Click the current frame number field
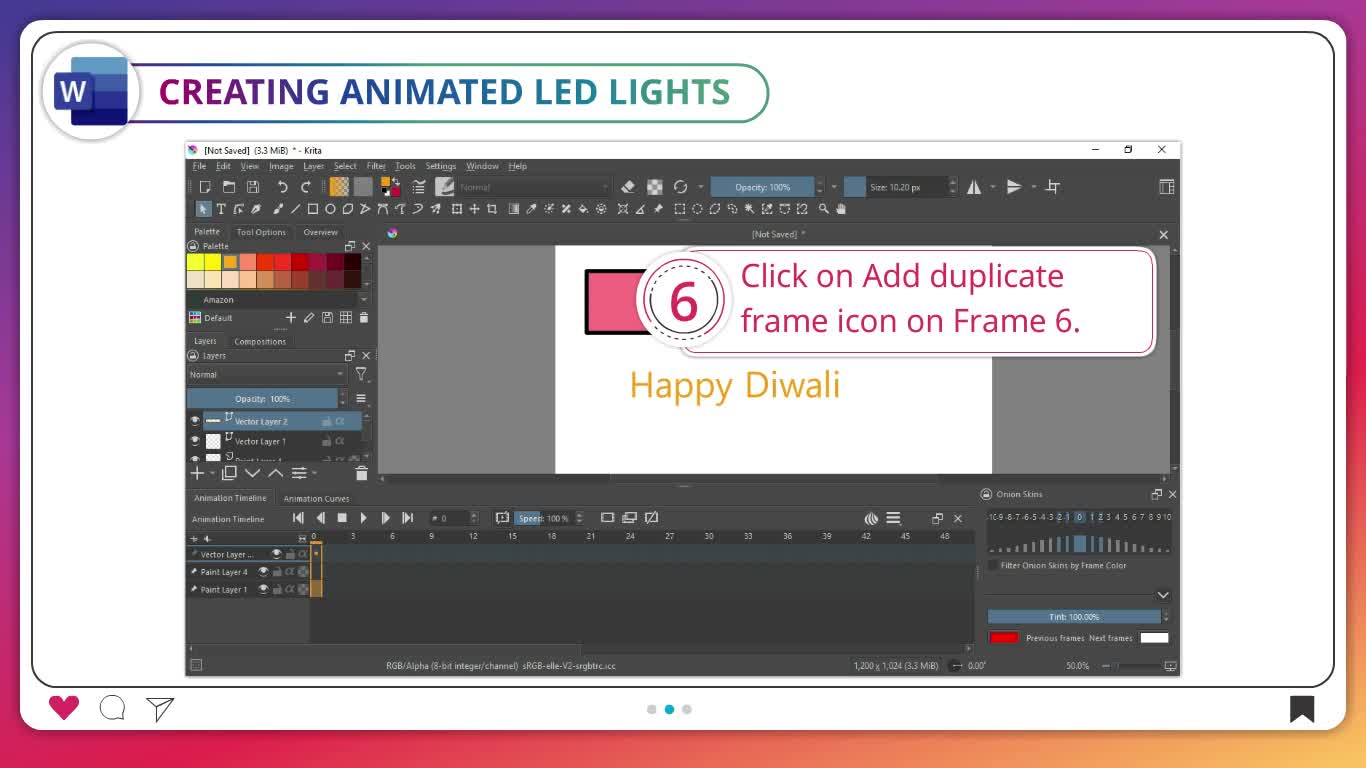1366x768 pixels. pos(449,518)
